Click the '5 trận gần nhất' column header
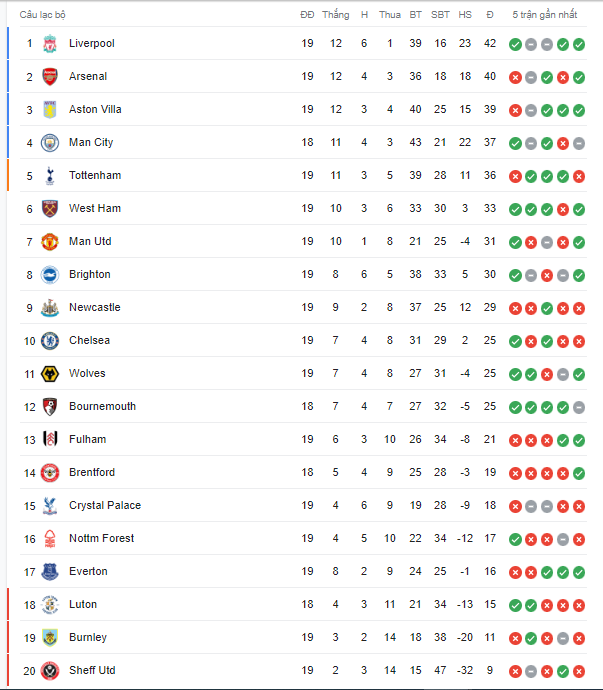This screenshot has width=603, height=690. click(x=545, y=15)
